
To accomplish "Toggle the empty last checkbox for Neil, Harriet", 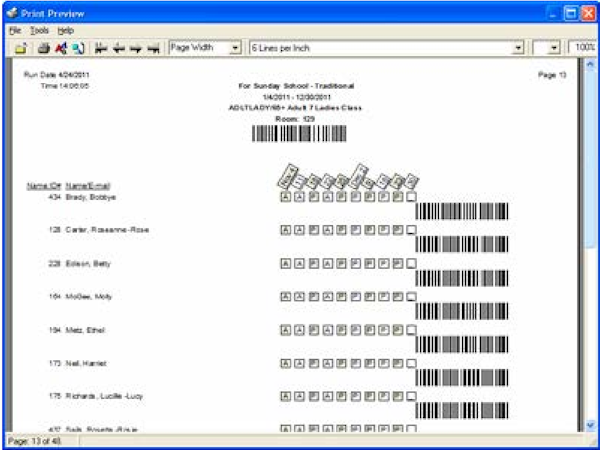I will point(411,363).
